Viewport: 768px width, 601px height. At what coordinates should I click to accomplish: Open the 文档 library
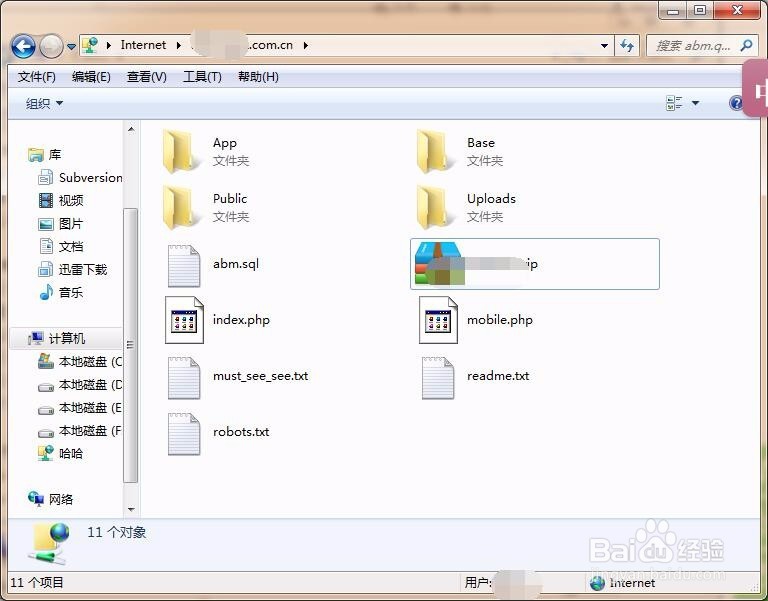click(61, 246)
